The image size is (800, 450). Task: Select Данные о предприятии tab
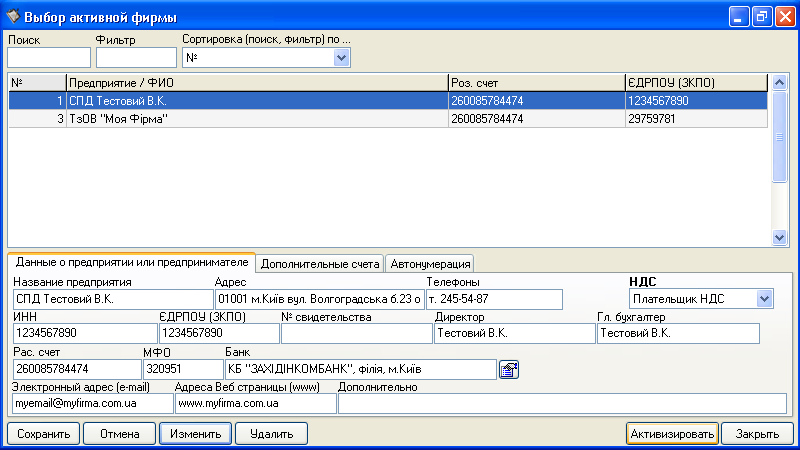(131, 263)
